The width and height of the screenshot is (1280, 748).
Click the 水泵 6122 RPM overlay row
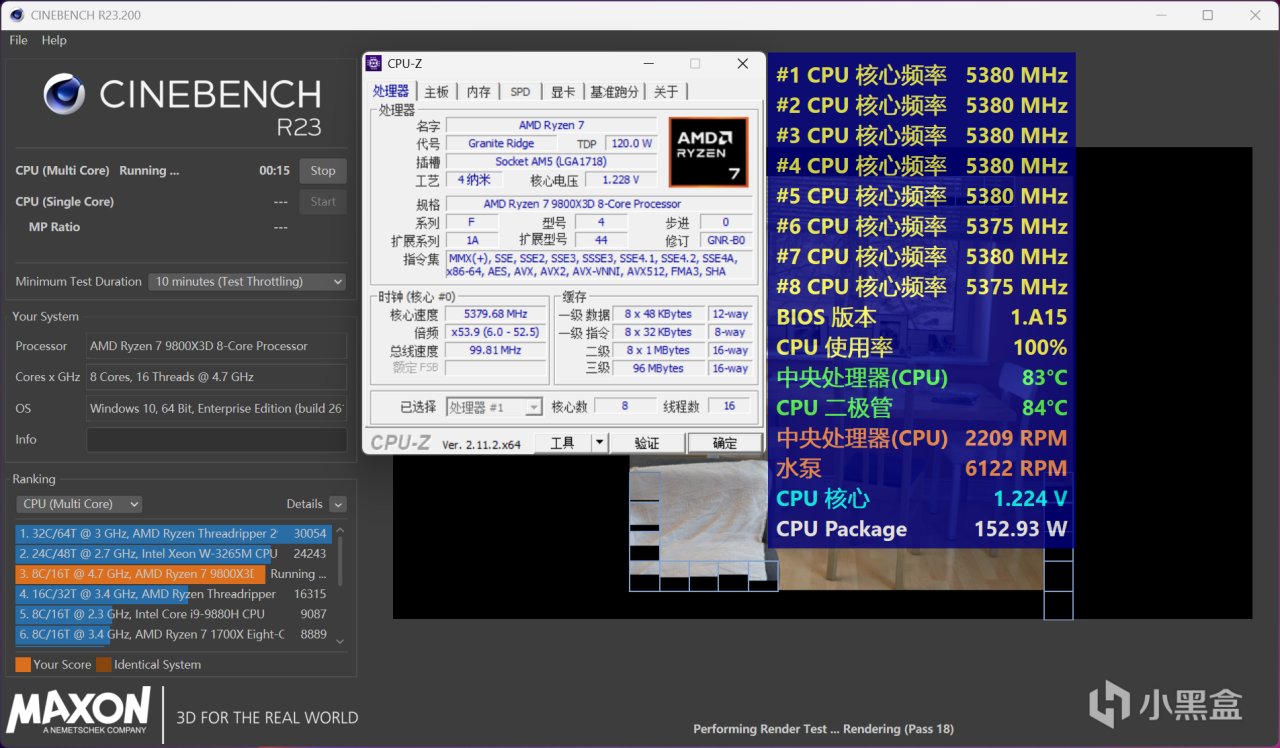[x=921, y=468]
